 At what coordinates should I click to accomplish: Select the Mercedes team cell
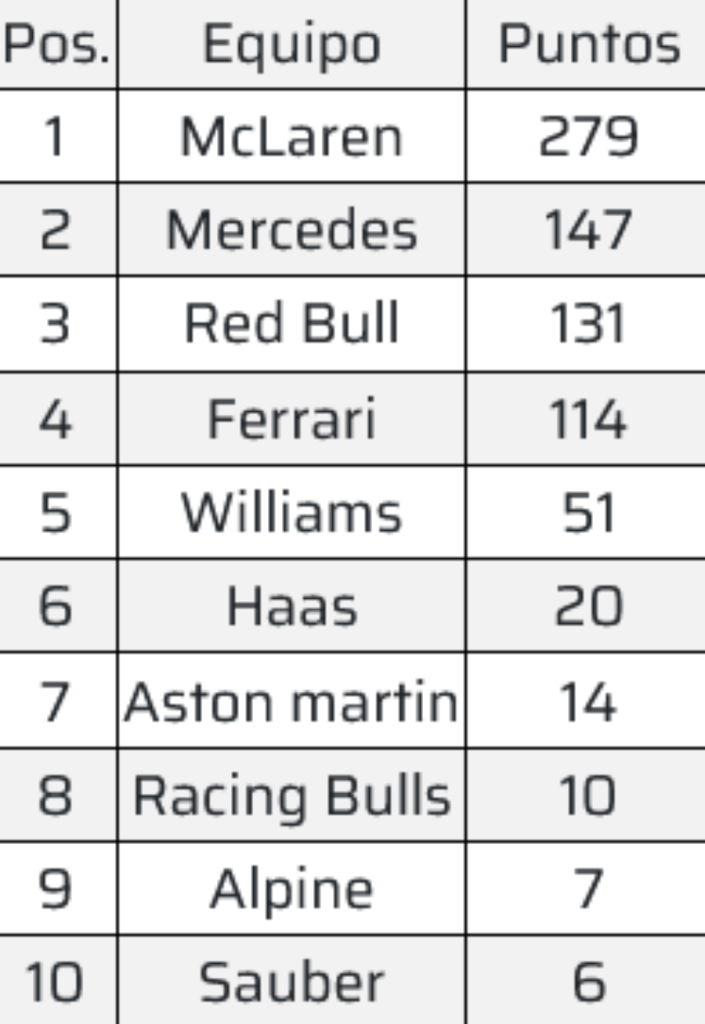click(291, 231)
